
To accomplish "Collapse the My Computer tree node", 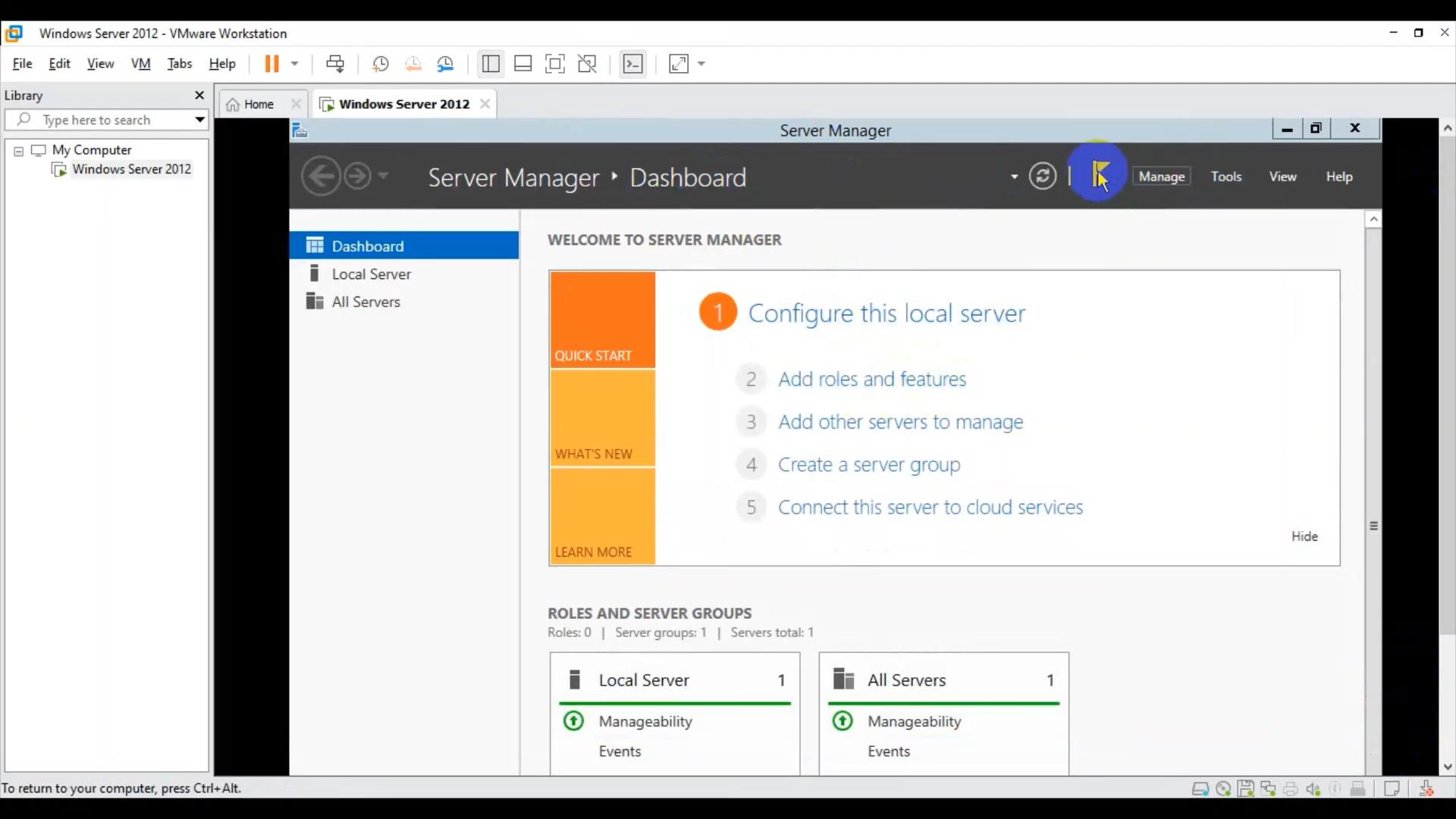I will (18, 151).
